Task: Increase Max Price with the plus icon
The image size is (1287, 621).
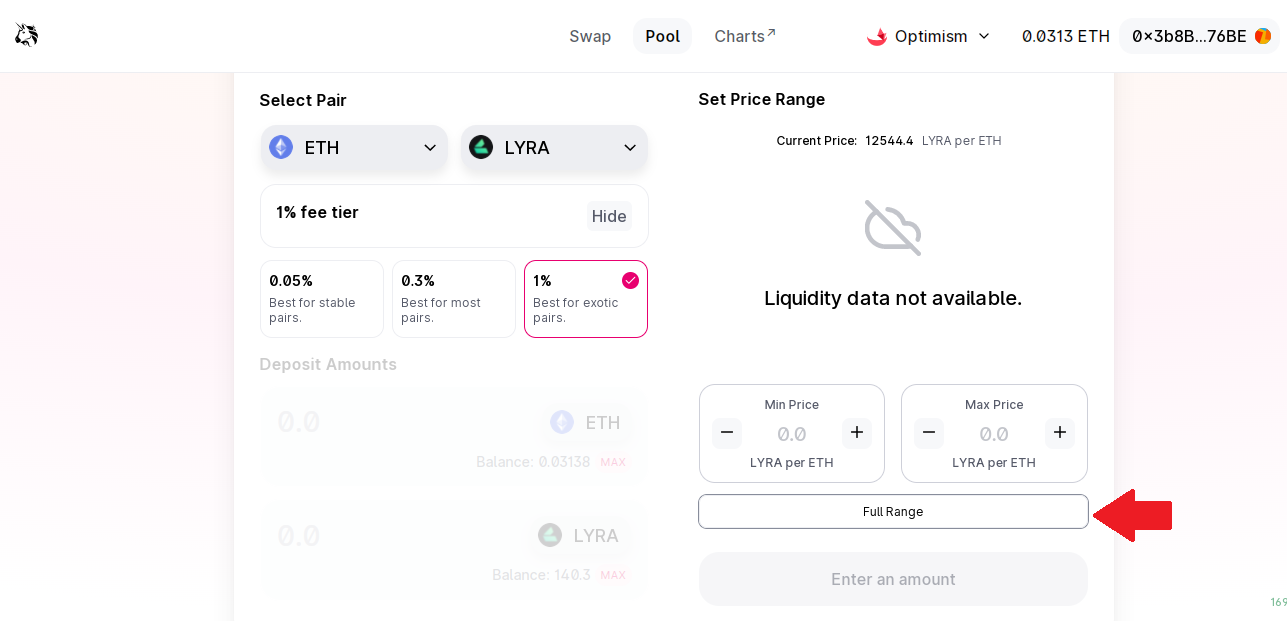Action: click(1060, 433)
